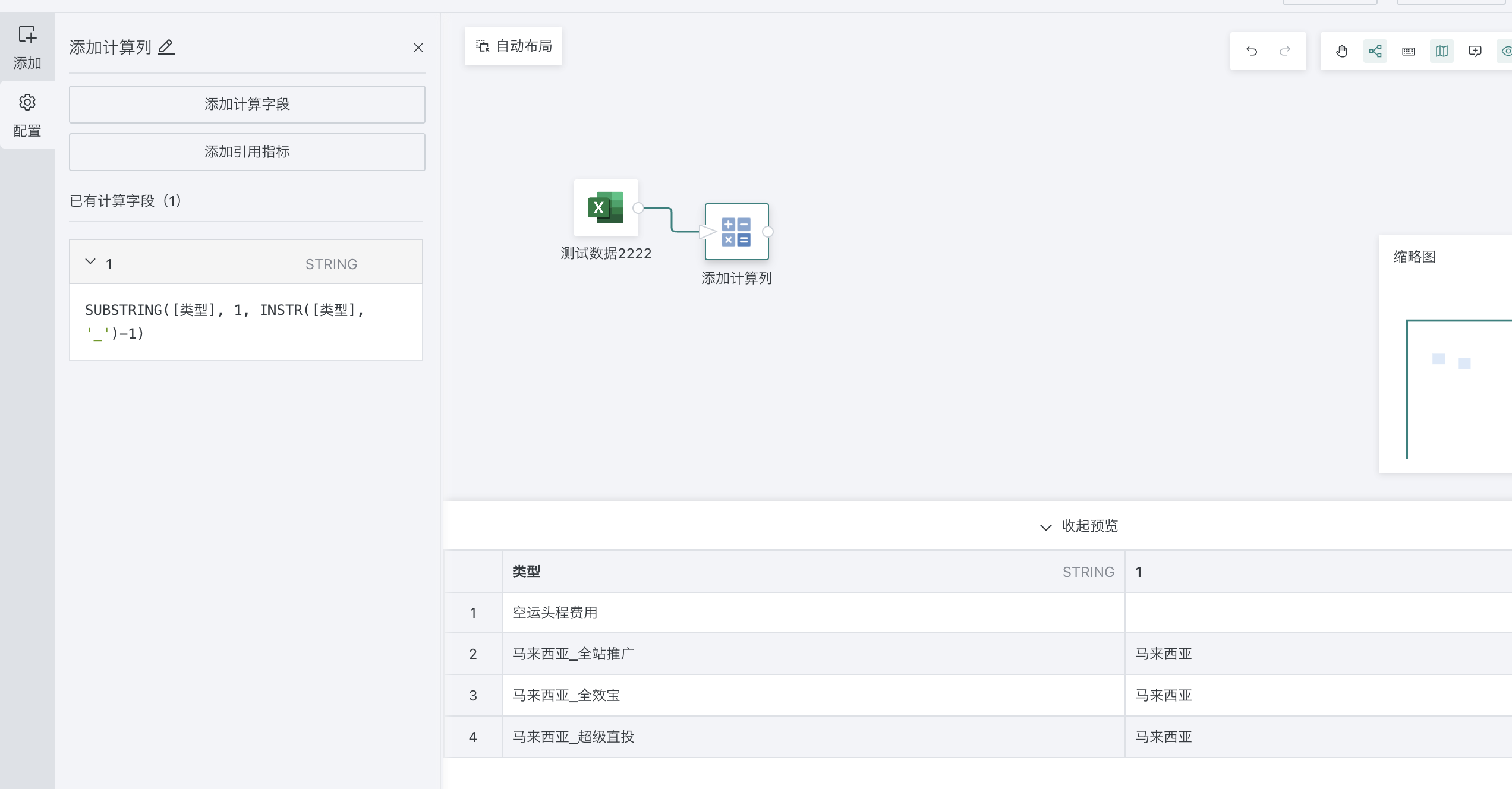Close the 添加计算列 panel
This screenshot has height=789, width=1512.
[418, 48]
